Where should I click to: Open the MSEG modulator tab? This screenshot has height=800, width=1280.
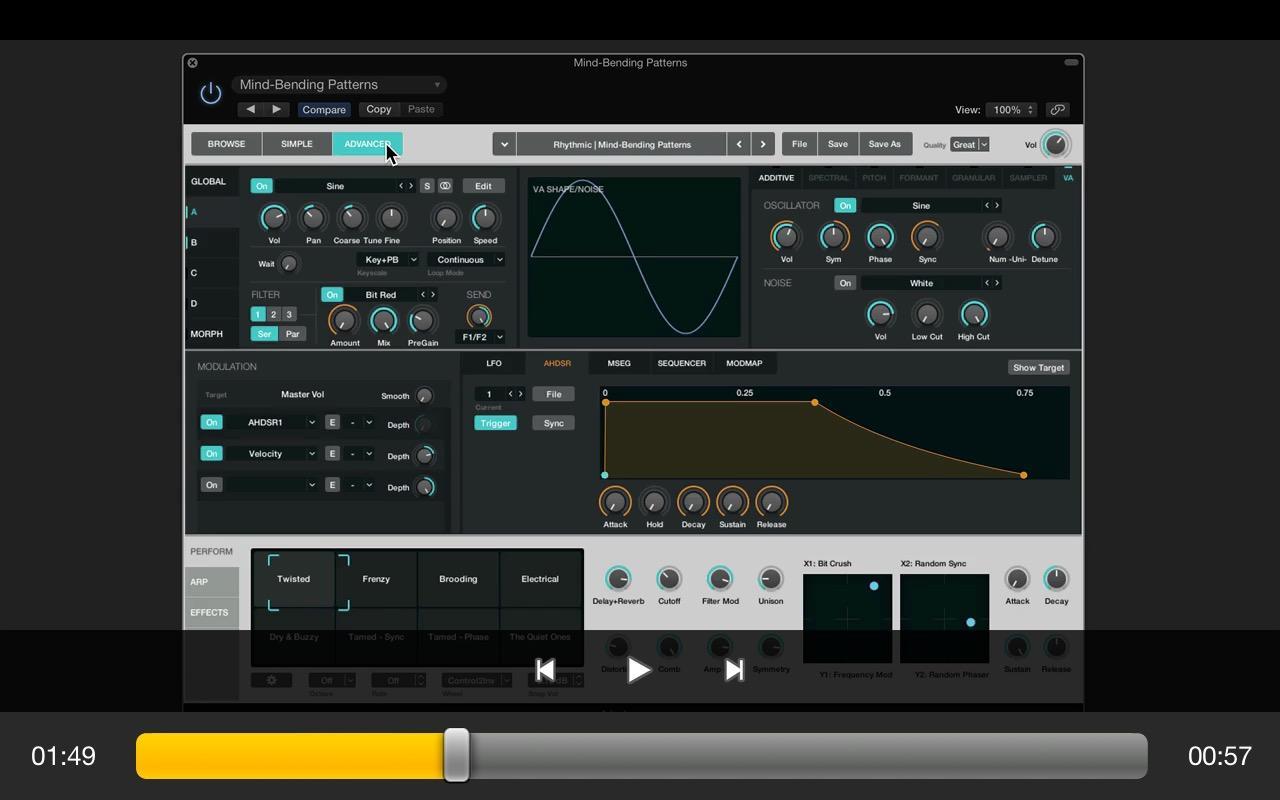[619, 363]
